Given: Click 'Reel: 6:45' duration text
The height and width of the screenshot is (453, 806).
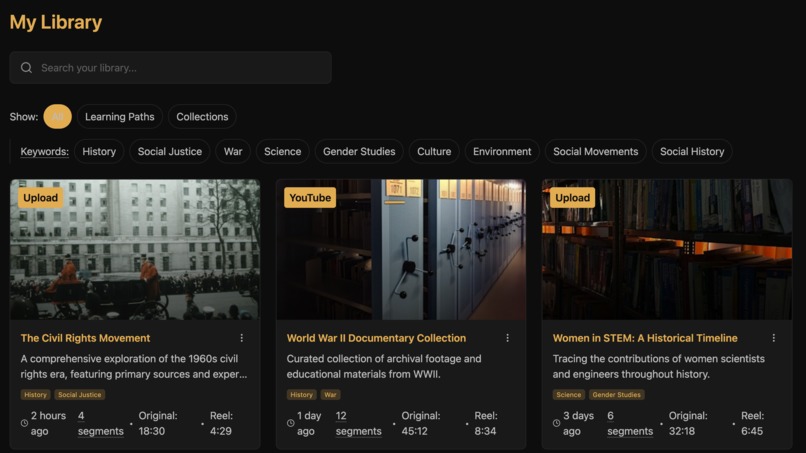Looking at the screenshot, I should pos(753,423).
